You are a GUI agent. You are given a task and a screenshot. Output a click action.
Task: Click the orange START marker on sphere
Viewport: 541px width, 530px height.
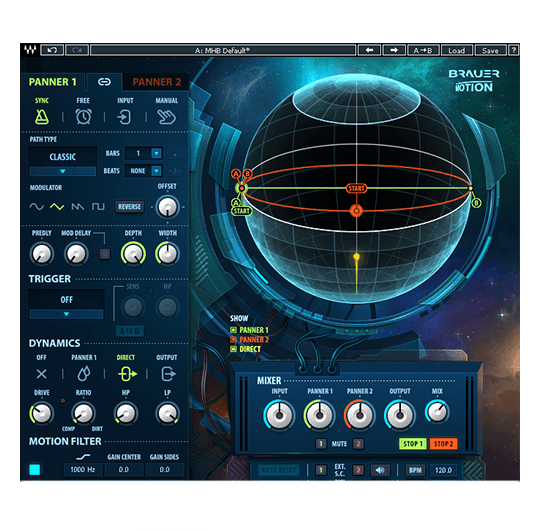coord(356,188)
